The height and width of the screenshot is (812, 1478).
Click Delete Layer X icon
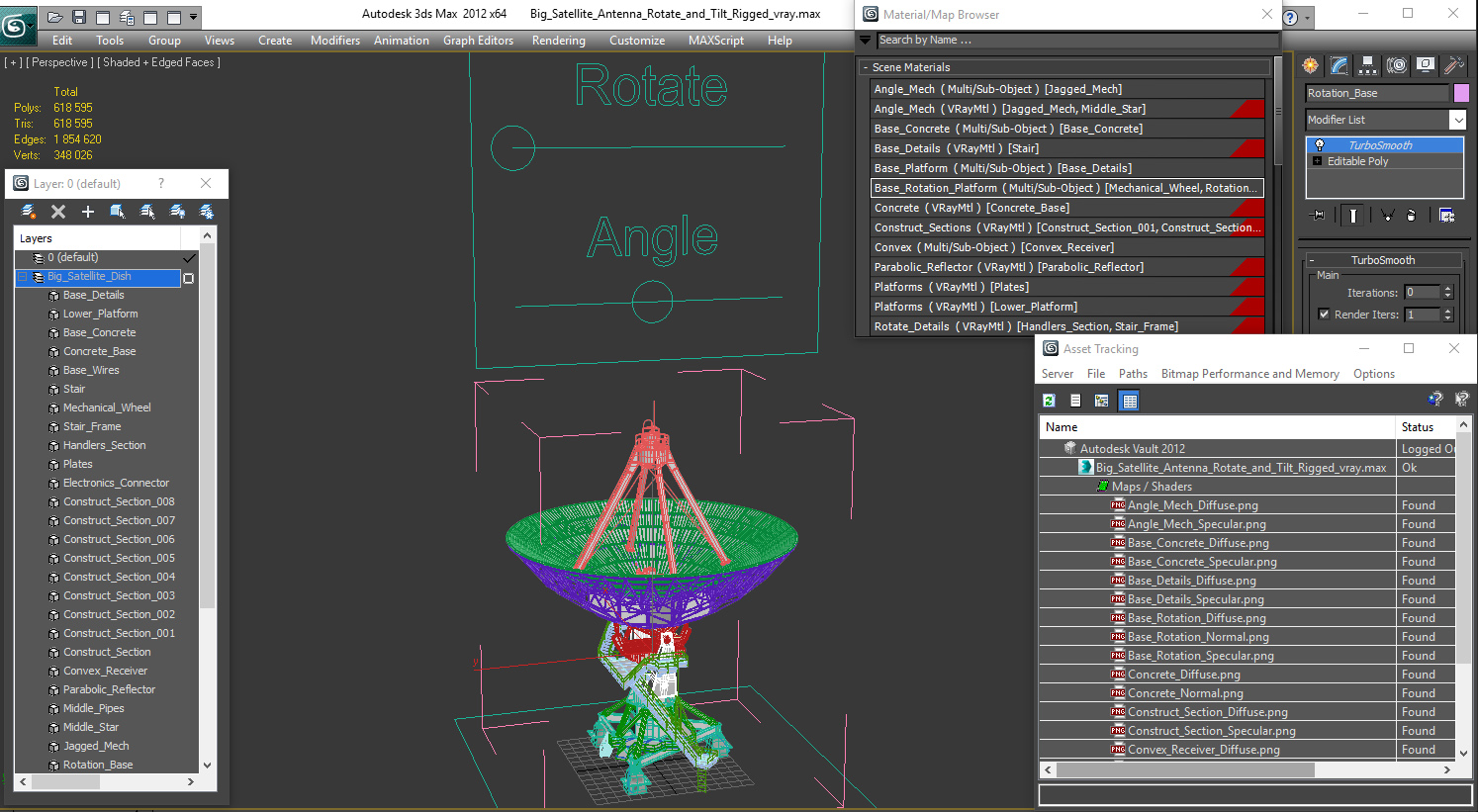tap(58, 212)
